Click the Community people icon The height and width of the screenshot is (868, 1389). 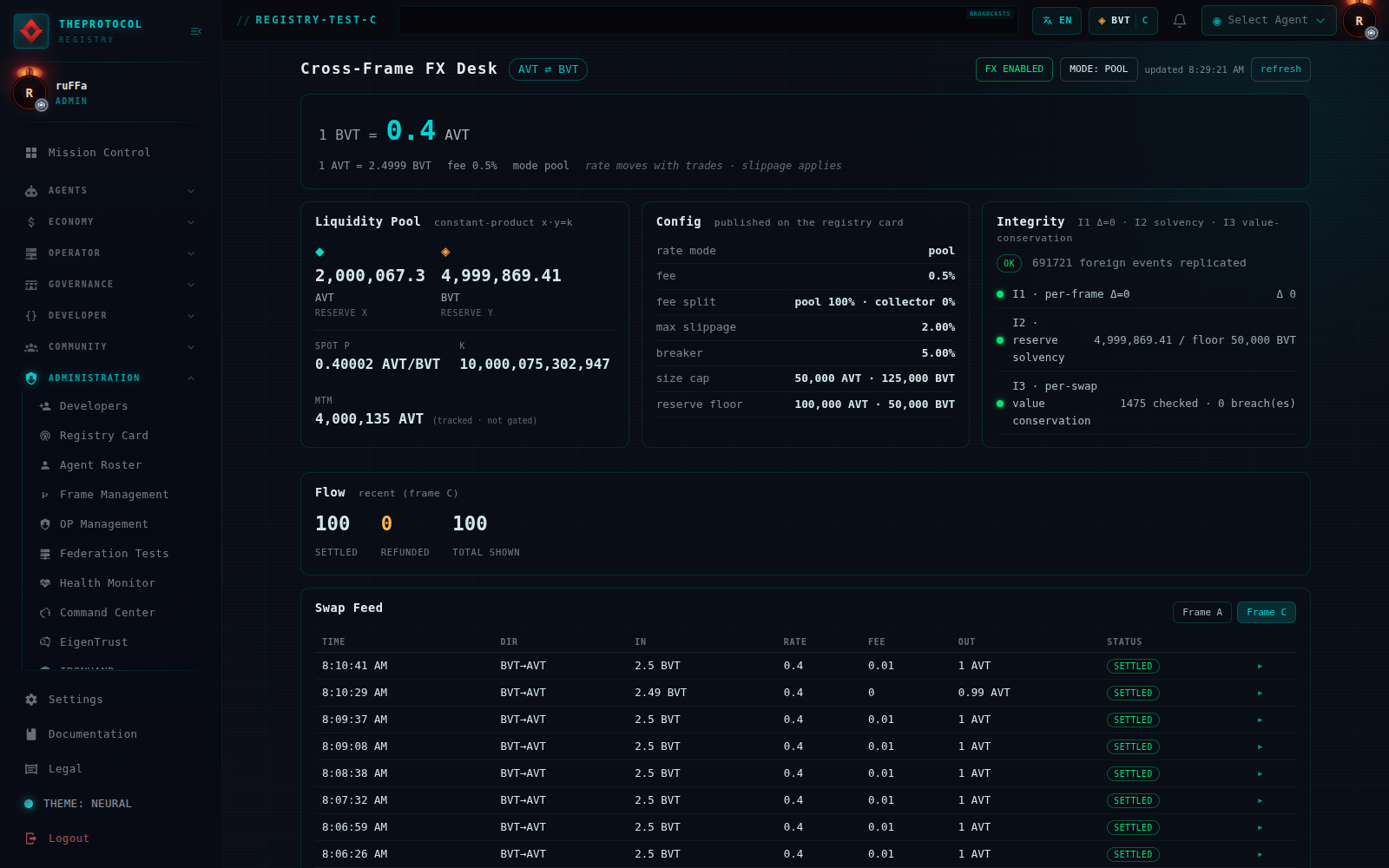pos(31,347)
